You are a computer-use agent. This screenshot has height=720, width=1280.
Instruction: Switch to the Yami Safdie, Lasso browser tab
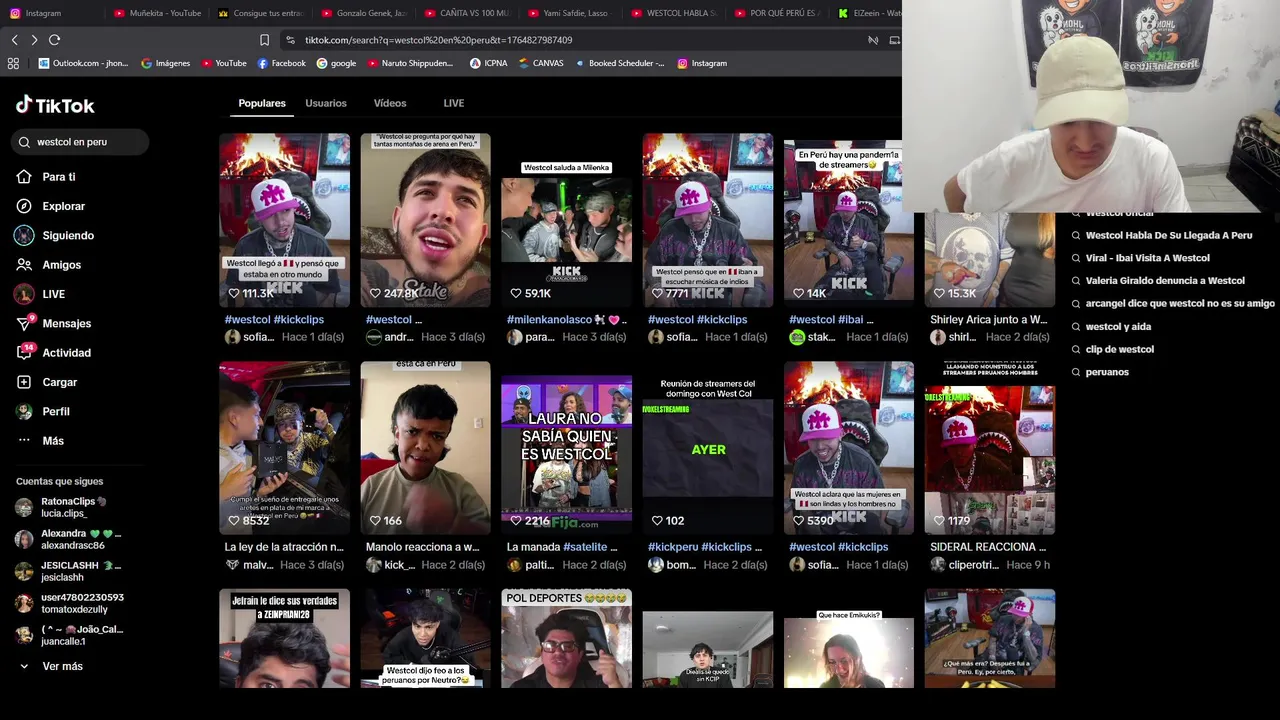click(x=572, y=13)
